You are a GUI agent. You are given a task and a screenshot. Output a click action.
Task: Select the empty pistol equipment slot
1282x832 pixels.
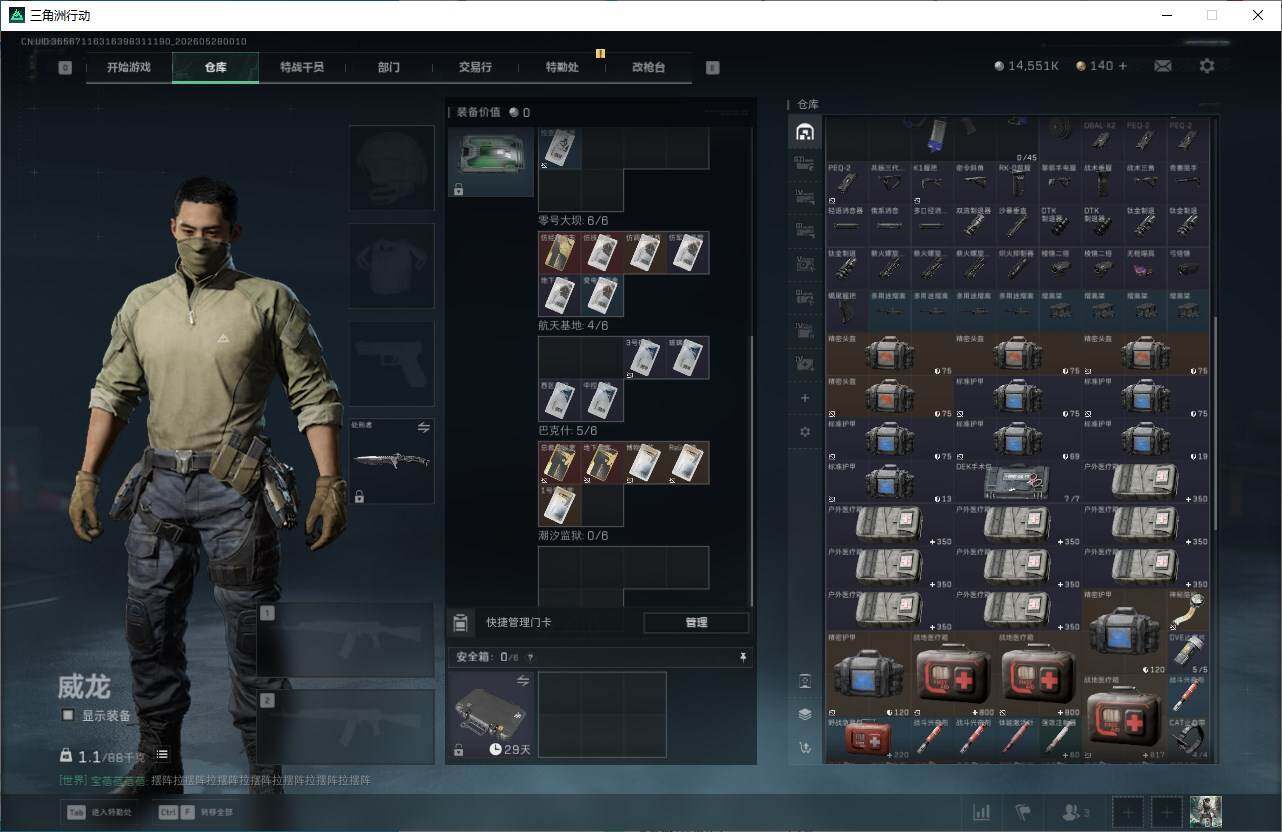391,363
